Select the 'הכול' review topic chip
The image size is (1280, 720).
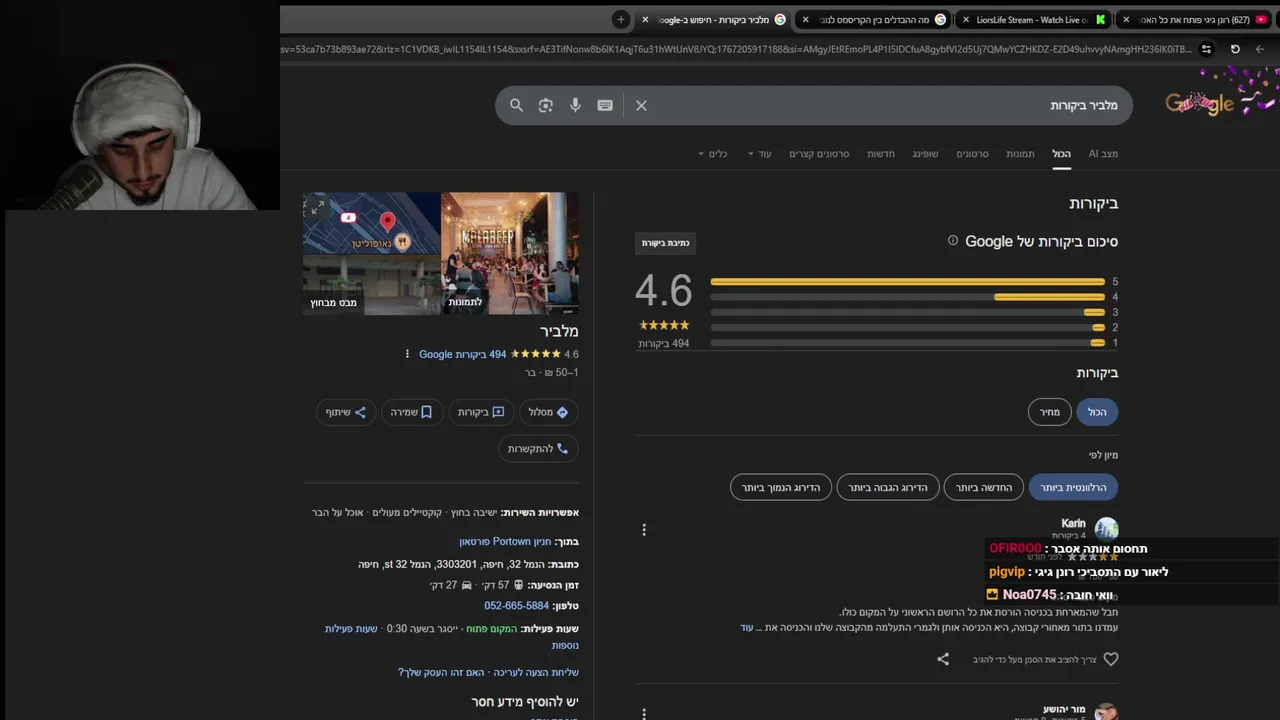coord(1097,412)
